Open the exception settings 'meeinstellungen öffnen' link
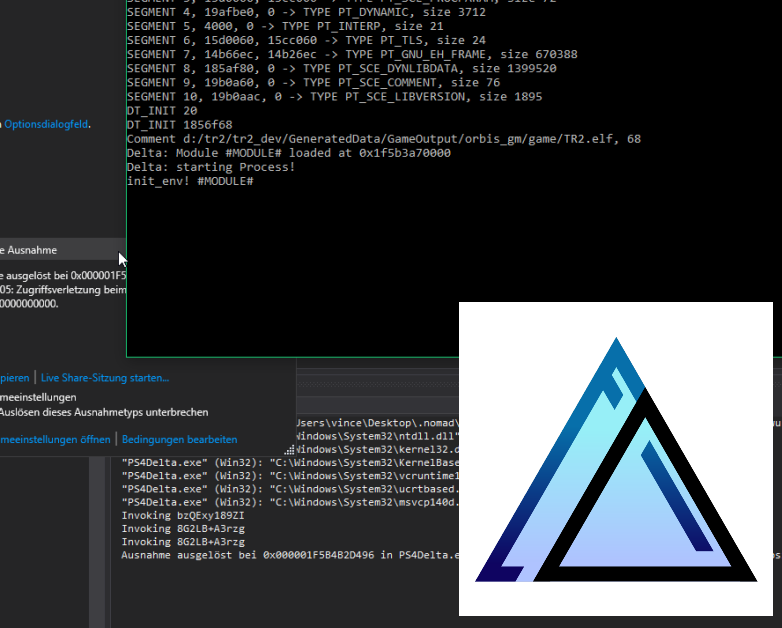Viewport: 782px width, 628px height. point(55,439)
